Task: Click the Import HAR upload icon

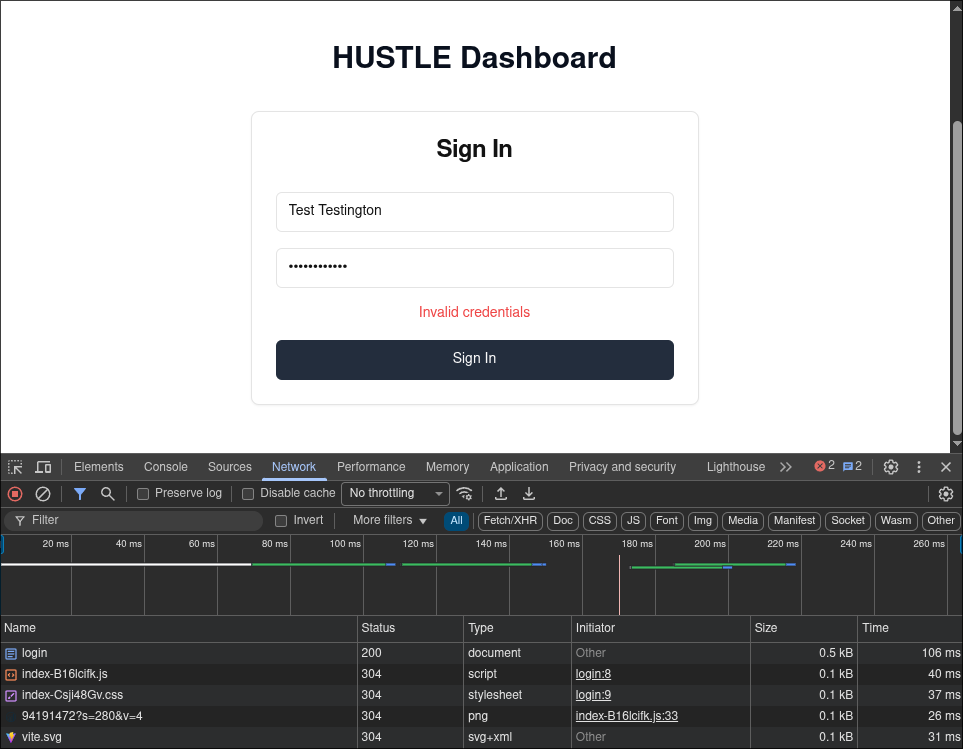Action: point(501,494)
